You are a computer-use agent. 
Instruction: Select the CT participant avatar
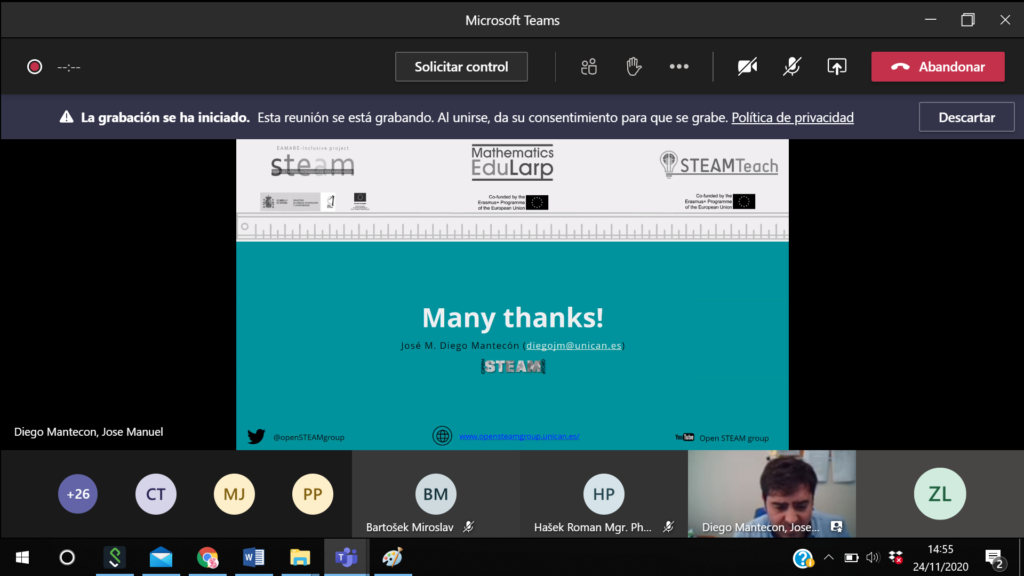[156, 494]
